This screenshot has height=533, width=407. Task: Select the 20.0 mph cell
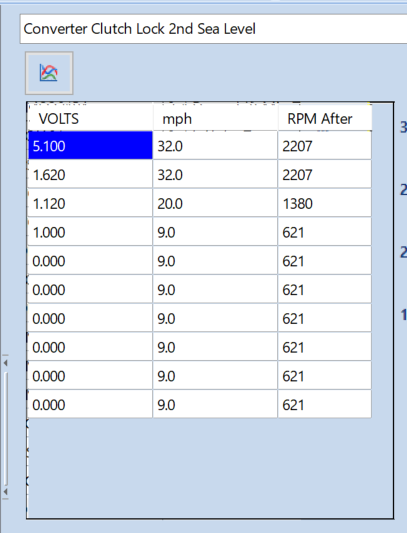215,203
